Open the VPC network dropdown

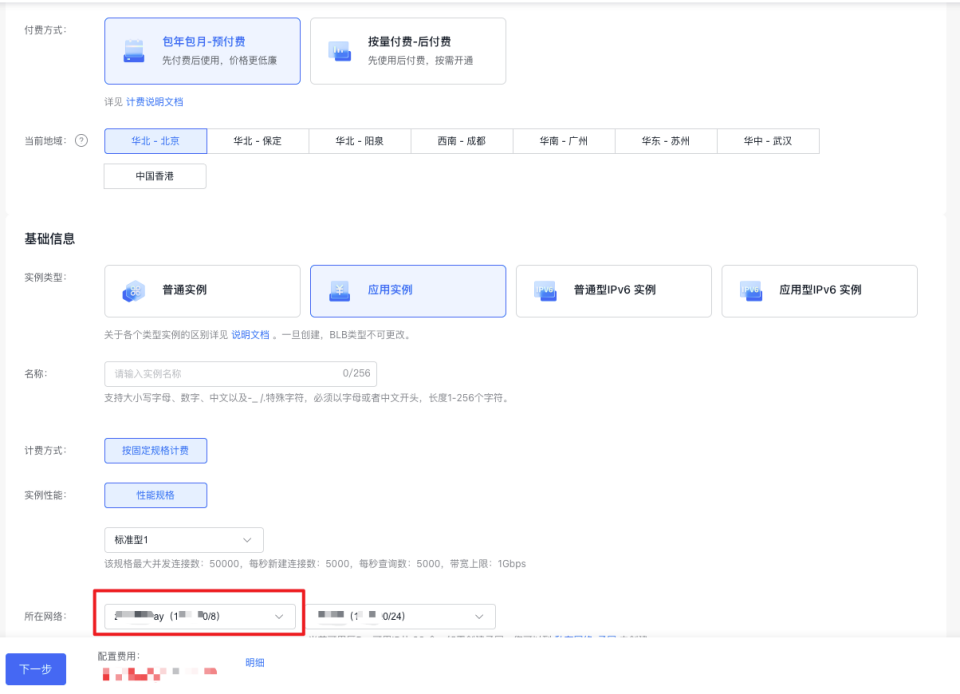pos(200,617)
